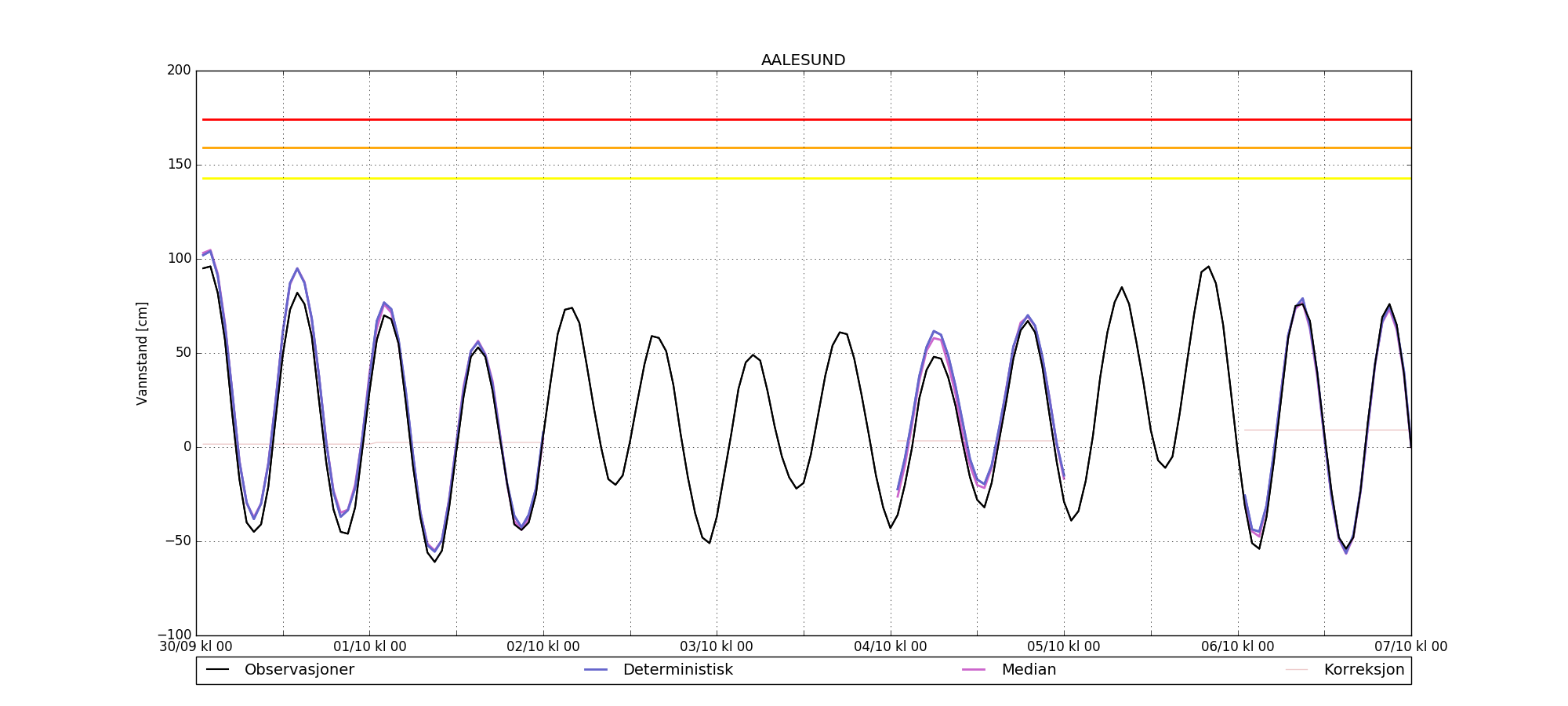Select the Observasjoner legend label

pyautogui.click(x=299, y=670)
